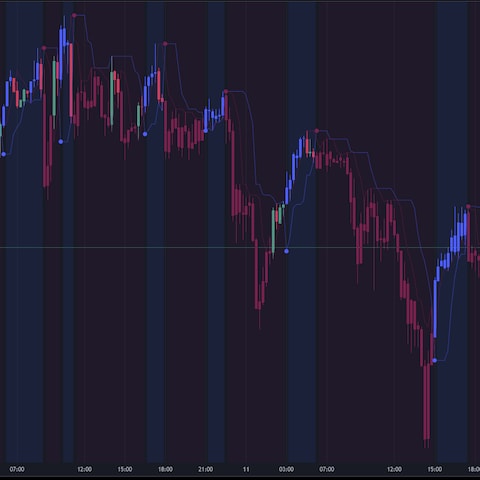Select the topmost red signal dot on the chart

click(74, 15)
